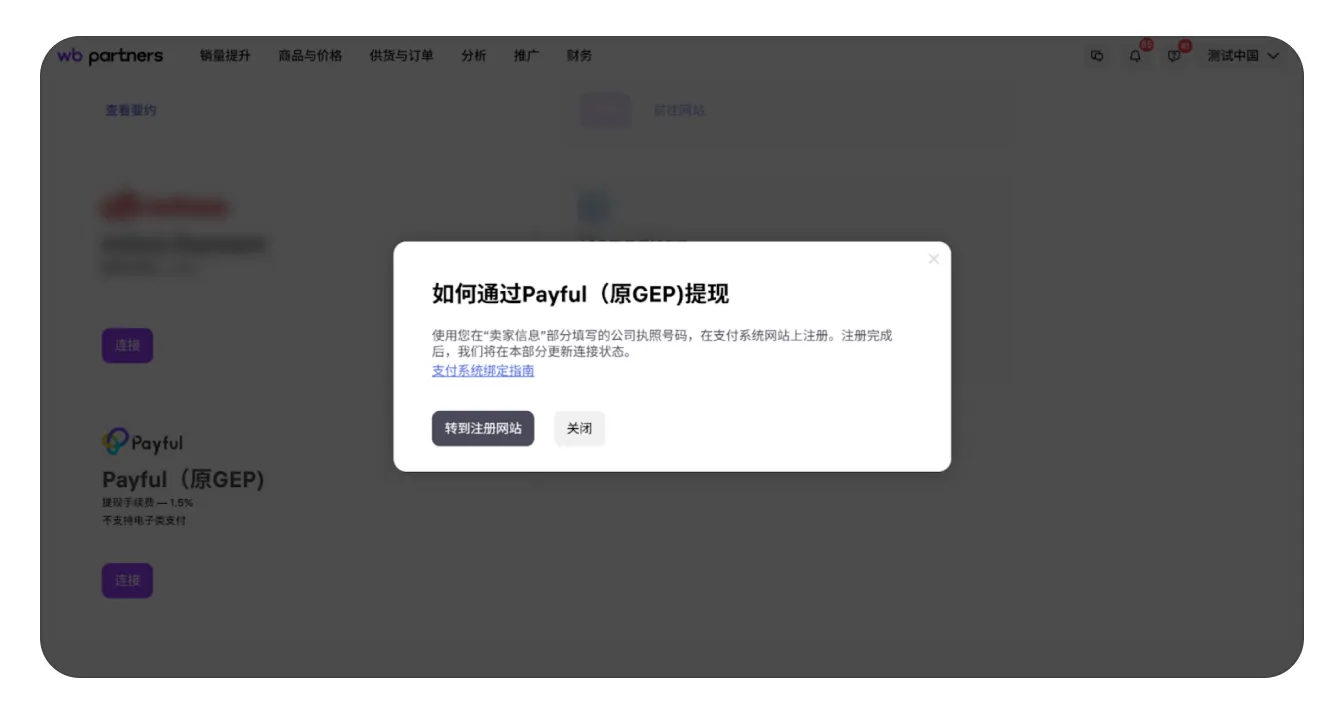The width and height of the screenshot is (1344, 714).
Task: Select the 推广 menu item
Action: point(526,56)
